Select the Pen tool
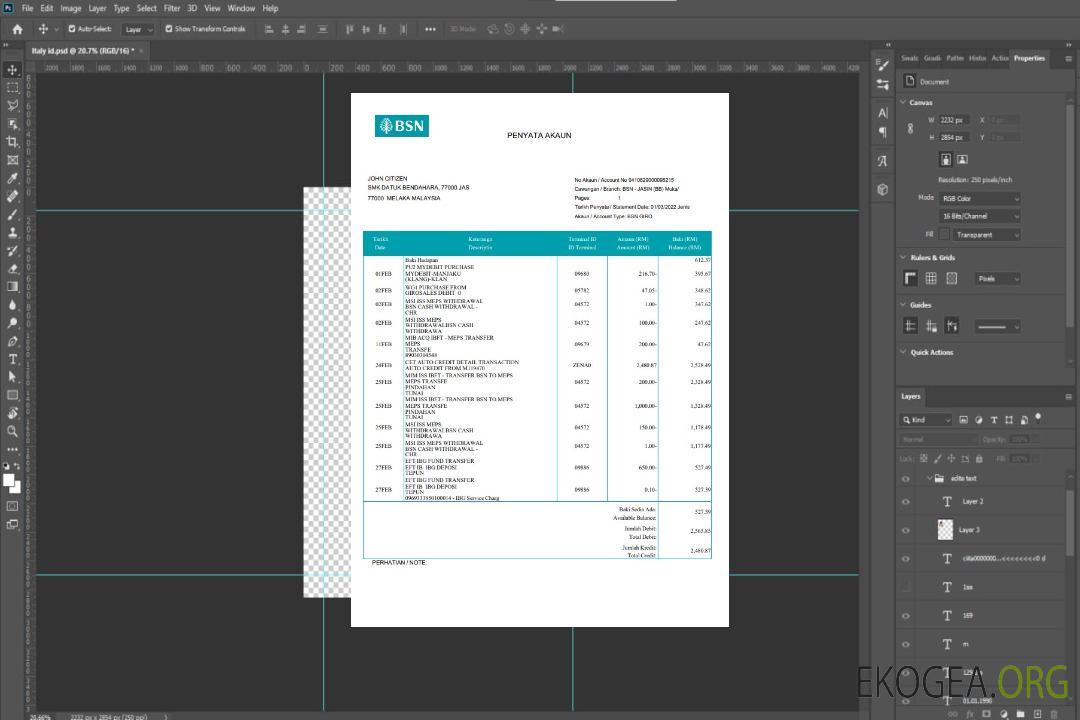This screenshot has height=720, width=1080. pyautogui.click(x=12, y=341)
